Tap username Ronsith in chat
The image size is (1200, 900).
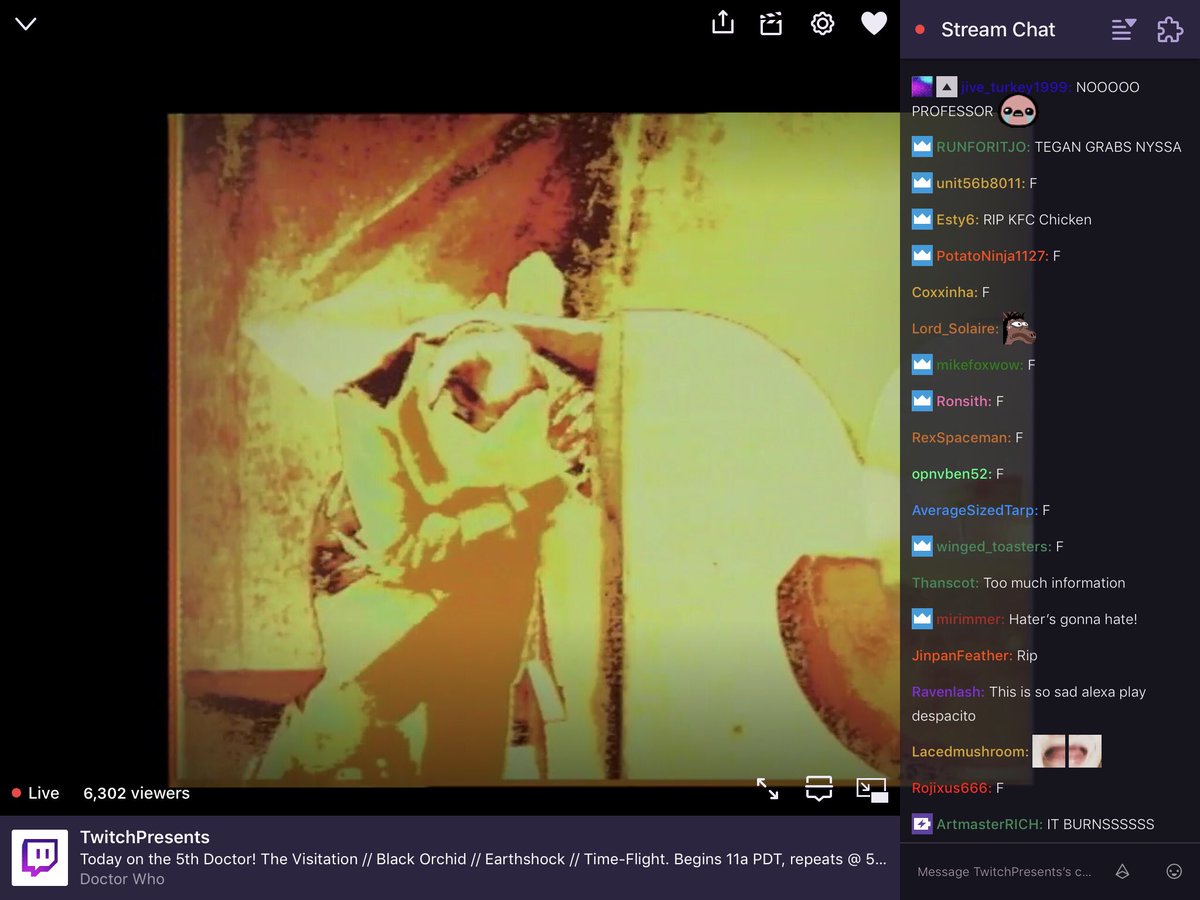963,401
